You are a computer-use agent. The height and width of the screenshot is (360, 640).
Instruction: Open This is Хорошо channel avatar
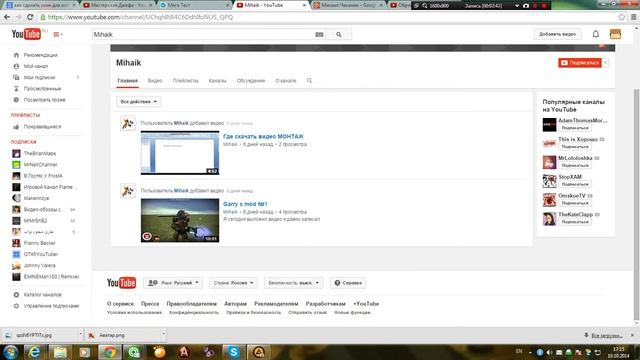pyautogui.click(x=549, y=143)
